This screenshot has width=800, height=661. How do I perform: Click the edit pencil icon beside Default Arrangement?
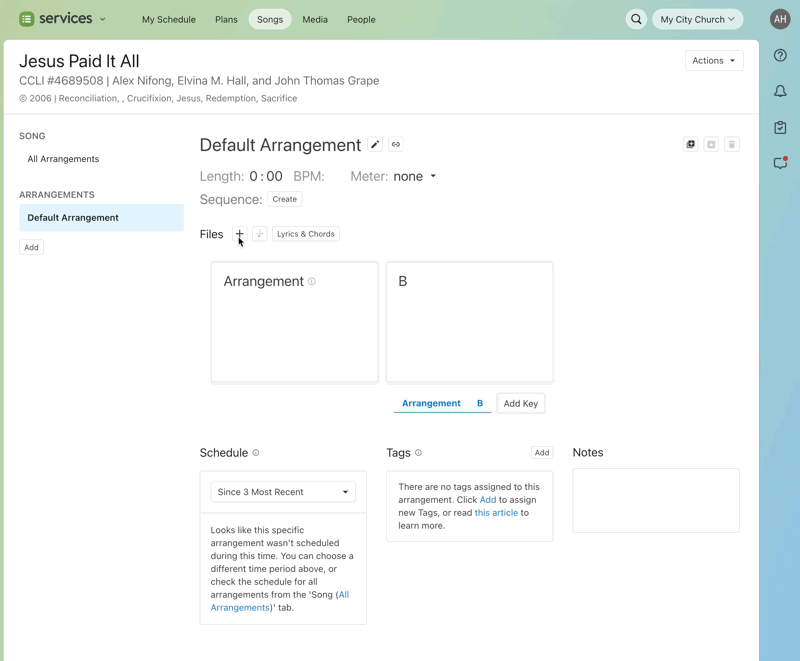point(375,145)
